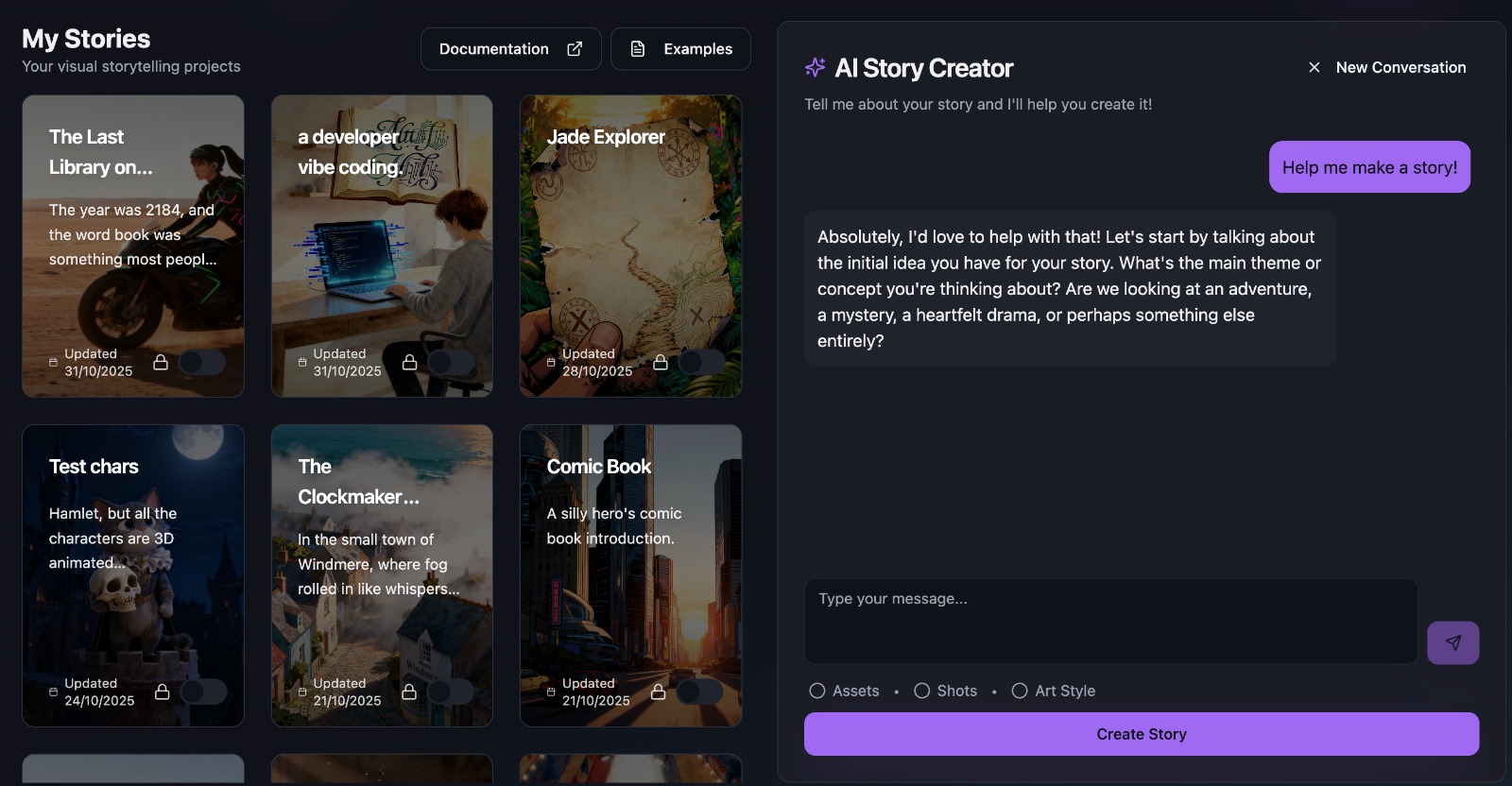1512x786 pixels.
Task: Open the Test chars story card
Action: (133, 575)
